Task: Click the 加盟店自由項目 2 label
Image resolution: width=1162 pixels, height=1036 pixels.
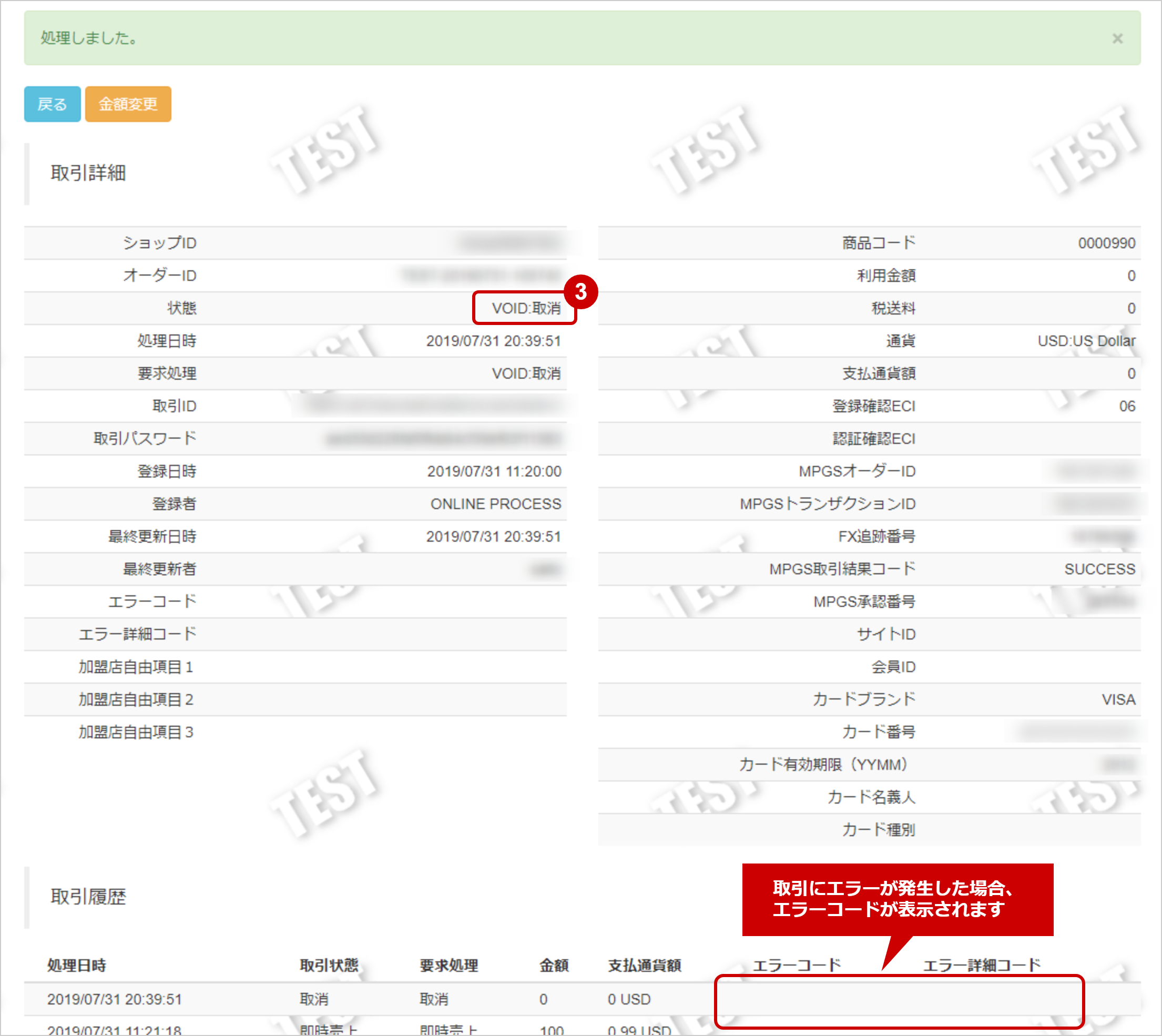Action: 136,699
